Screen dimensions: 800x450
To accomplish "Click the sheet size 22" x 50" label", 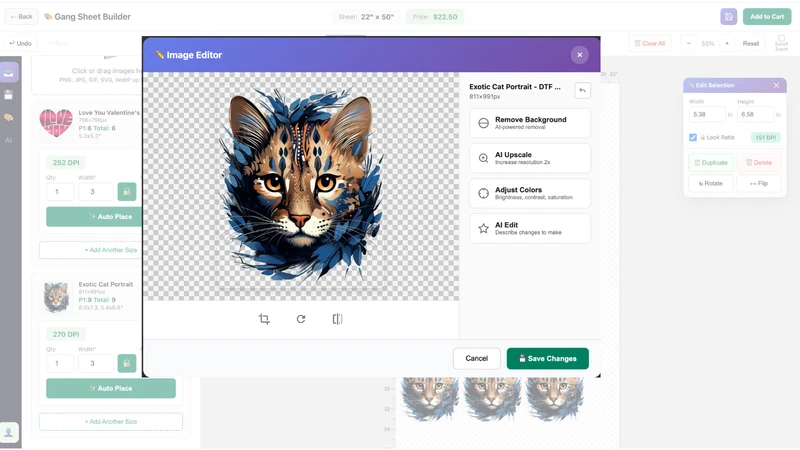I will tap(366, 17).
